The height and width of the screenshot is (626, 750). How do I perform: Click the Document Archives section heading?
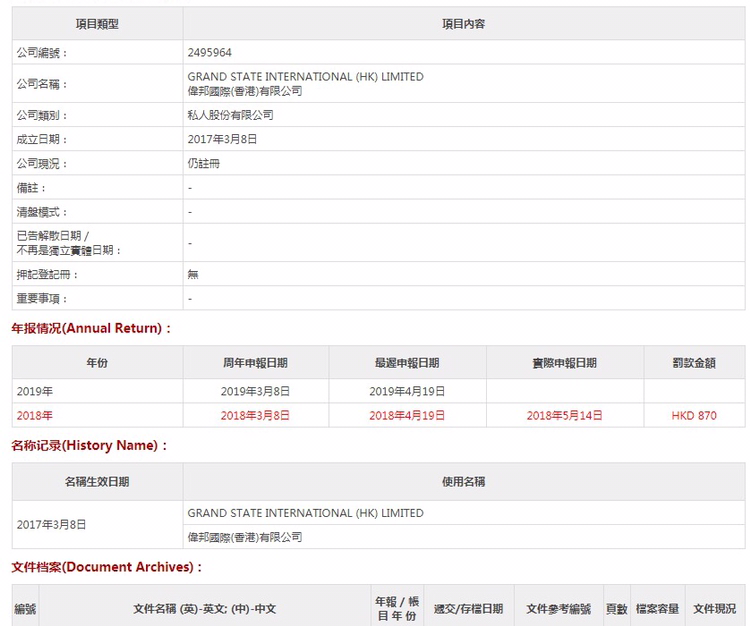point(107,567)
